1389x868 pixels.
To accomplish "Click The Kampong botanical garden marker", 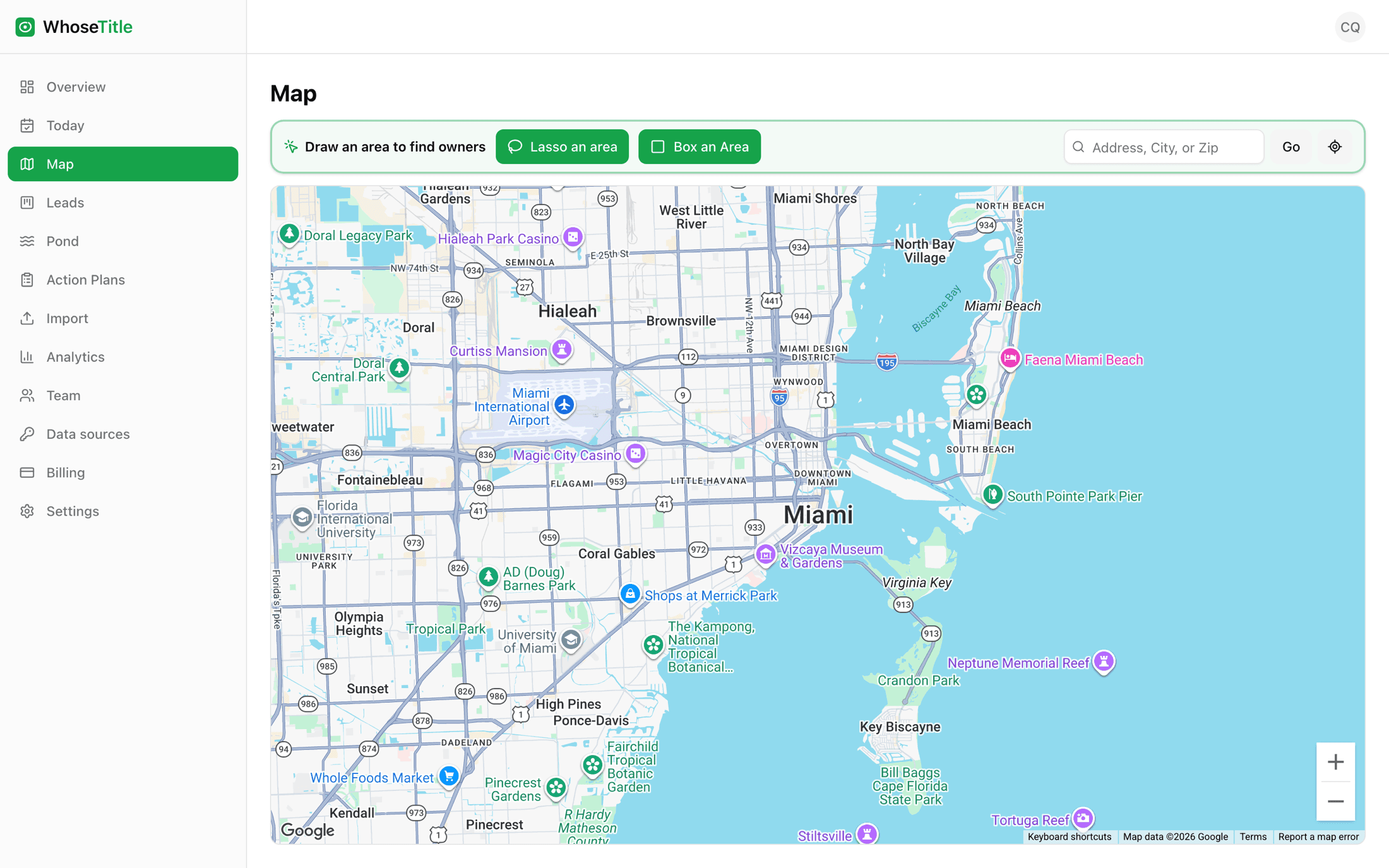I will pos(653,645).
